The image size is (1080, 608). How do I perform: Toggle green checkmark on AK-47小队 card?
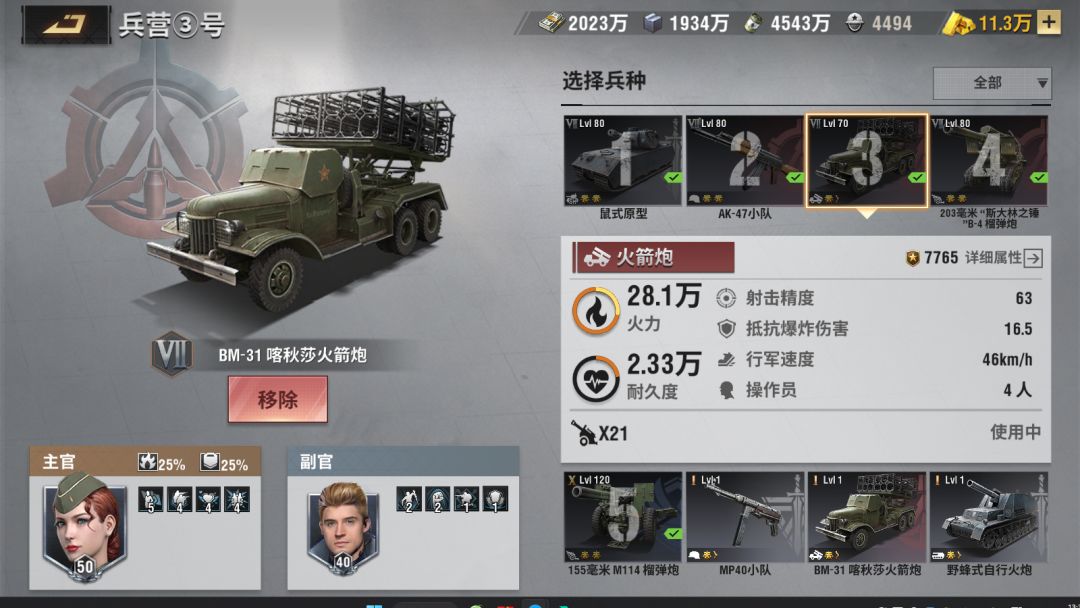click(794, 178)
